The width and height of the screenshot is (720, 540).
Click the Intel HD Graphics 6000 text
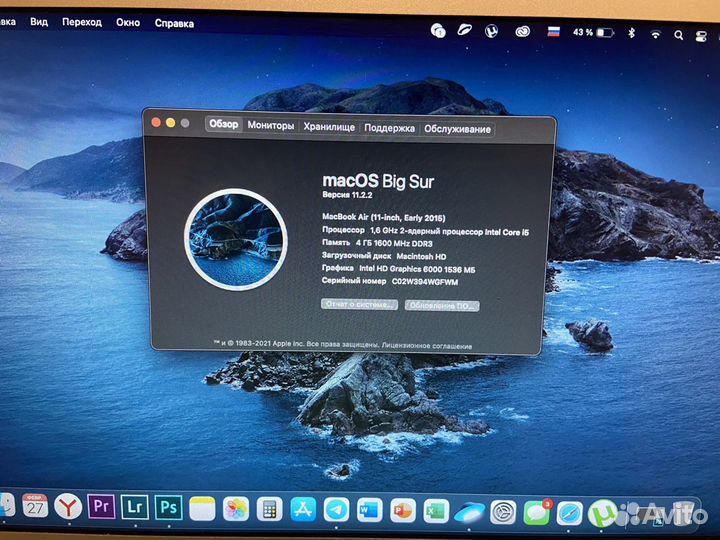(x=417, y=269)
